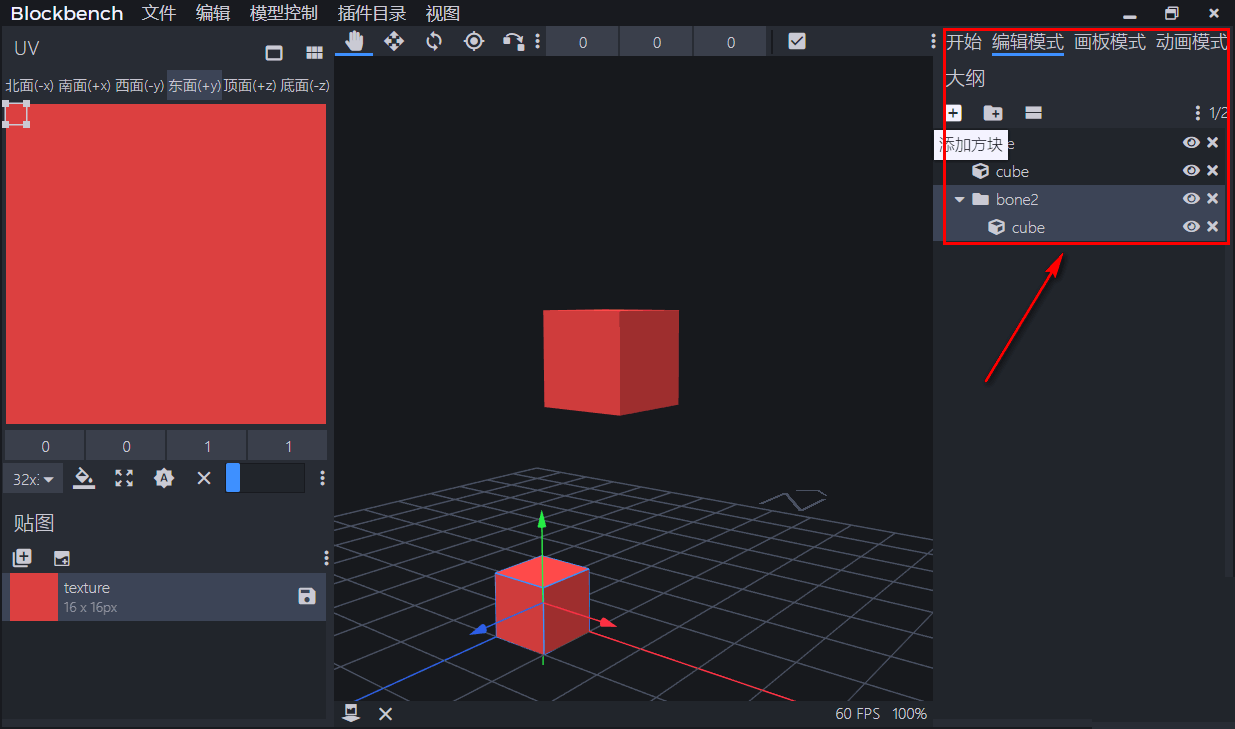This screenshot has width=1235, height=729.
Task: Click the save icon beside texture
Action: coord(307,597)
